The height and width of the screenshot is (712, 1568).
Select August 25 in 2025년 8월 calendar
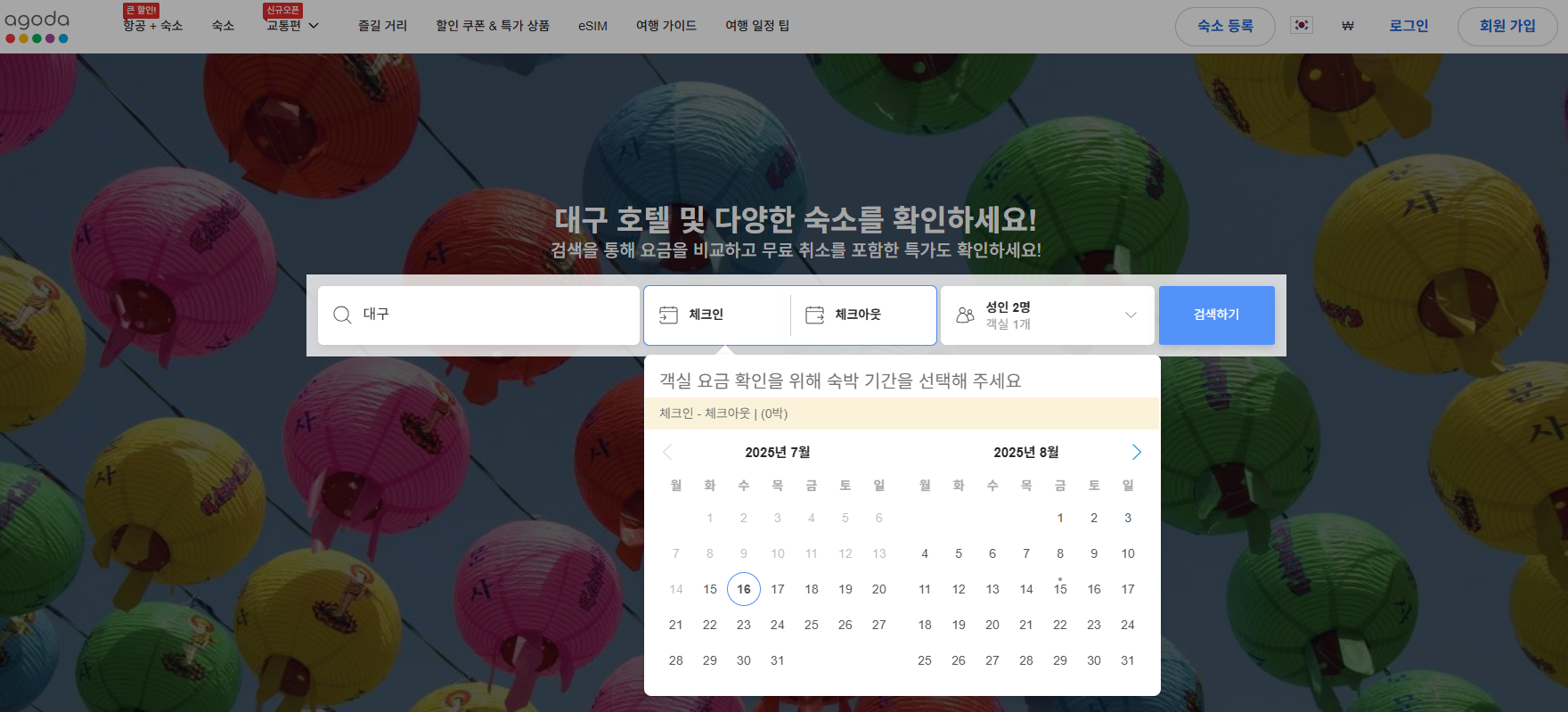coord(925,660)
